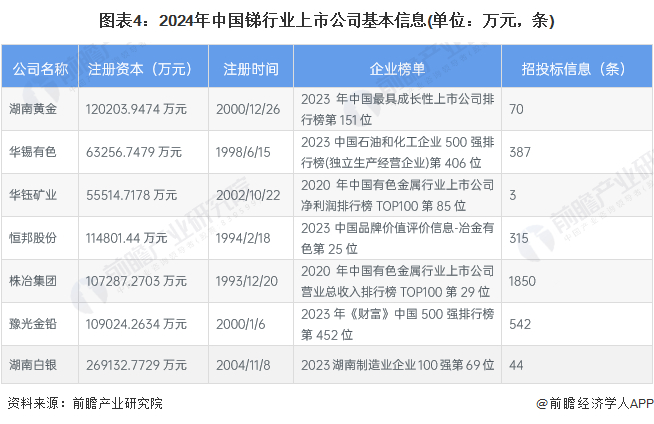
Task: Select ranking text '2023 湖南制造业企业 100 强第 69 位'
Action: [x=397, y=365]
